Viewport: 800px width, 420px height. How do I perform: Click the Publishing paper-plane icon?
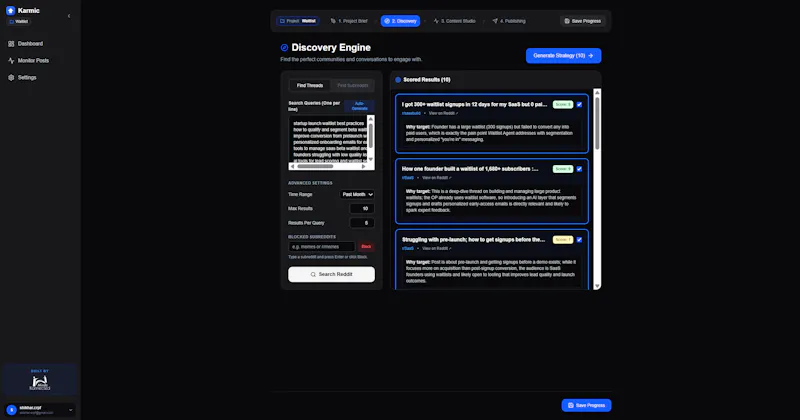[x=495, y=21]
